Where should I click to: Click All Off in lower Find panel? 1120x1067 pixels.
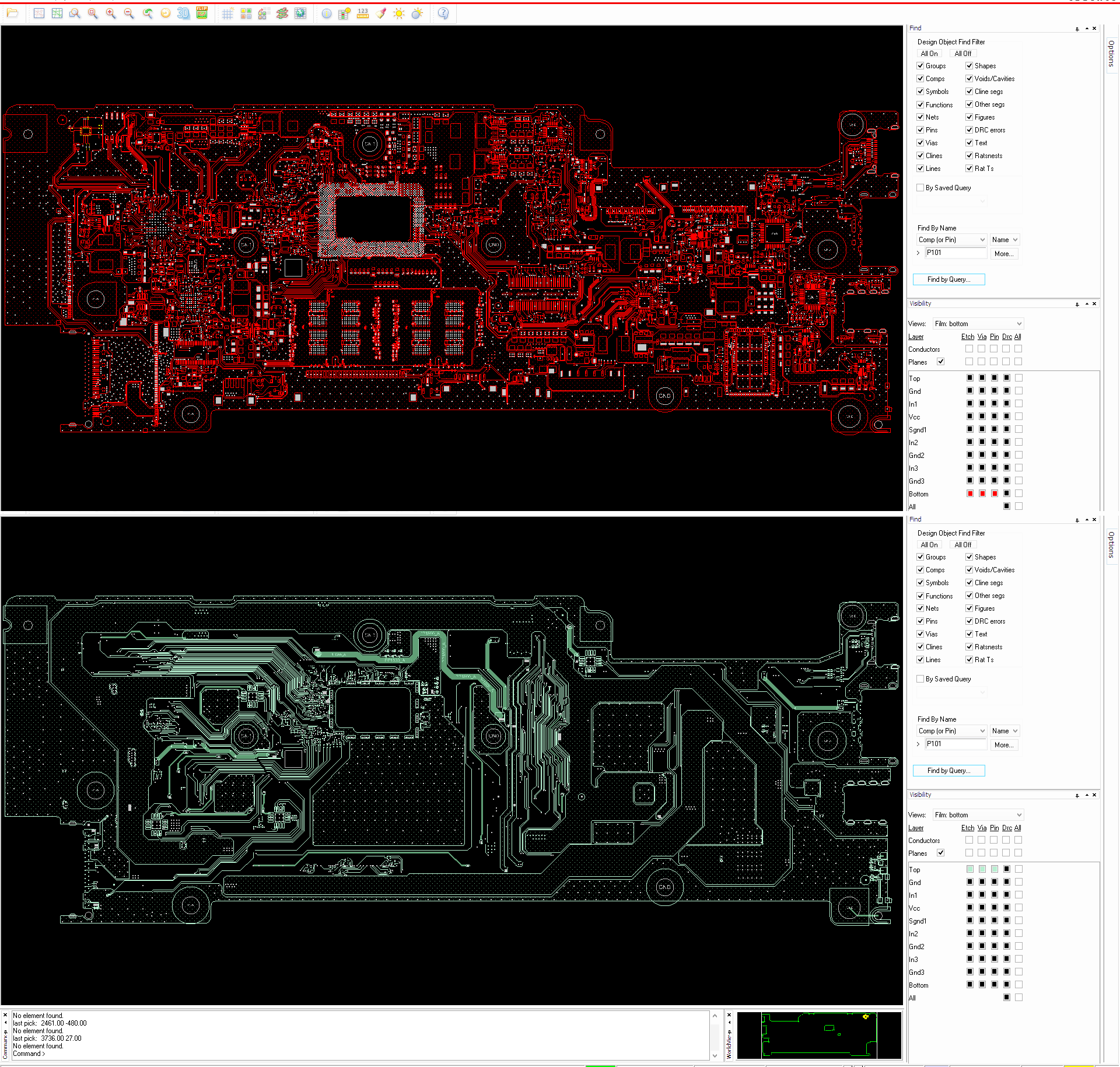coord(963,545)
